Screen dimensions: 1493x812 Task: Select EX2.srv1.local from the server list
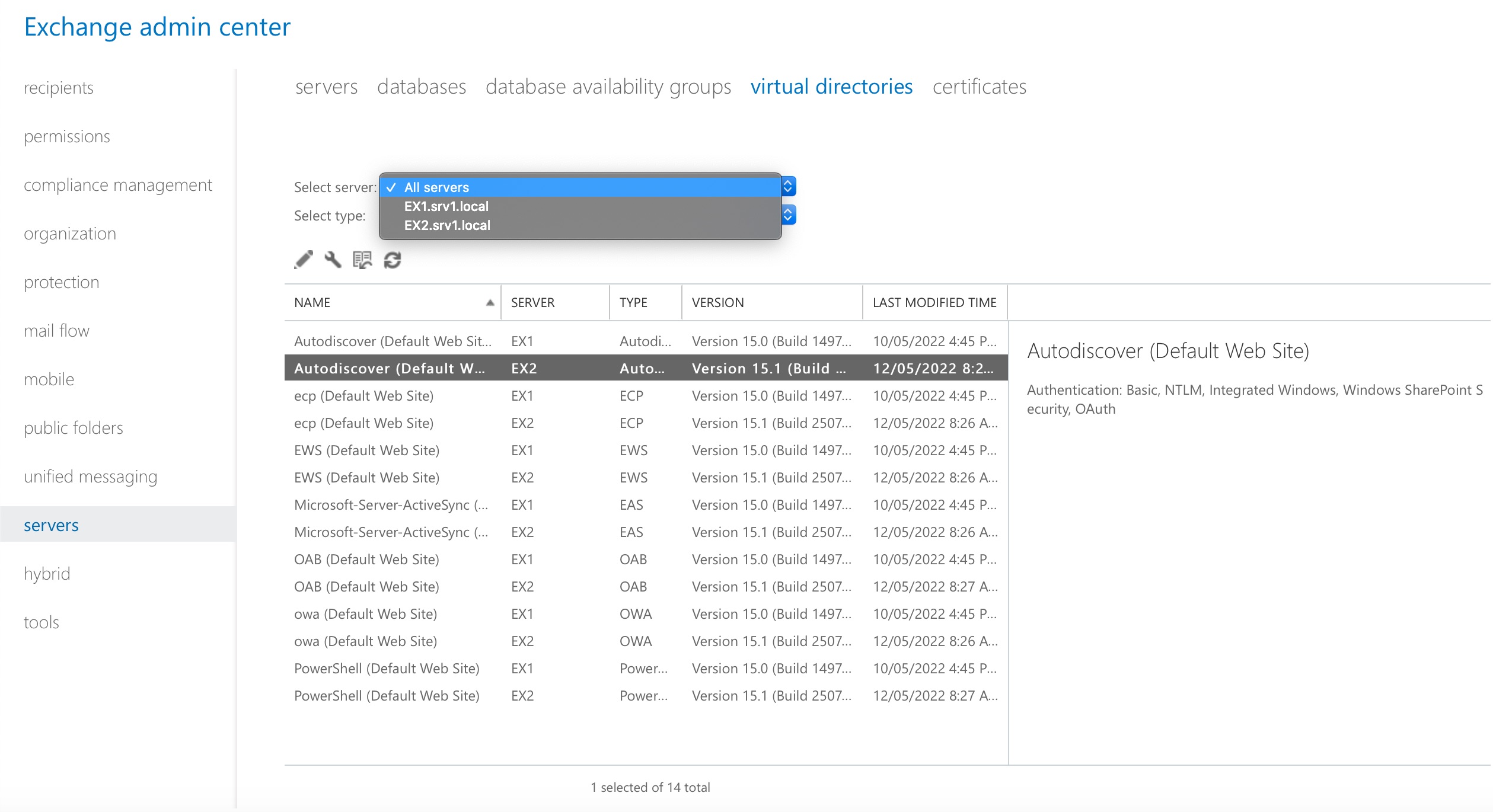pyautogui.click(x=447, y=225)
